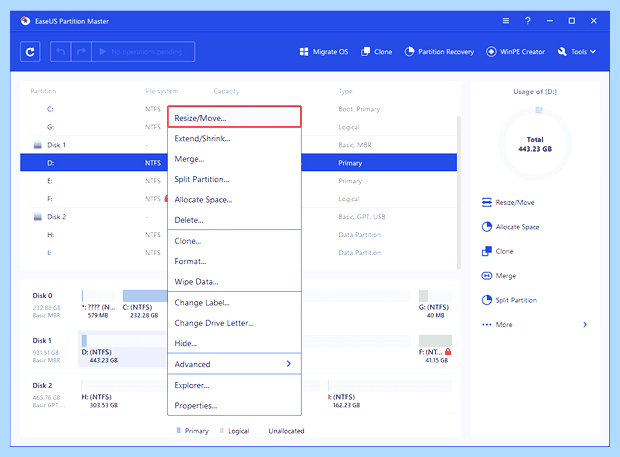
Task: Click Disk 2 label in disk map
Action: [x=42, y=385]
